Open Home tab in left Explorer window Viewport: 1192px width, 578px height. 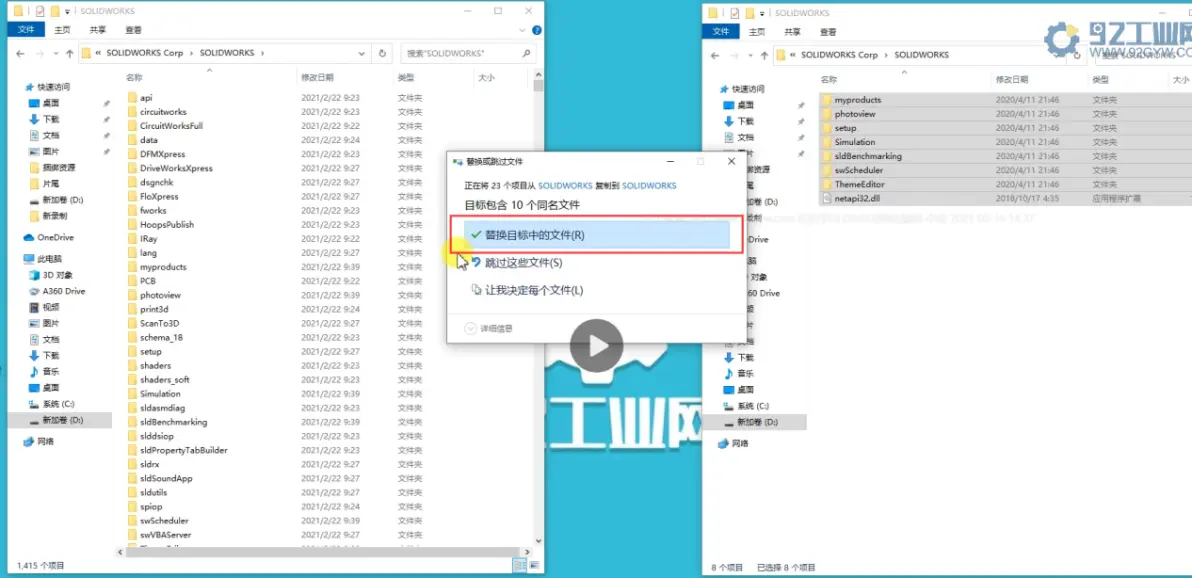(x=62, y=30)
